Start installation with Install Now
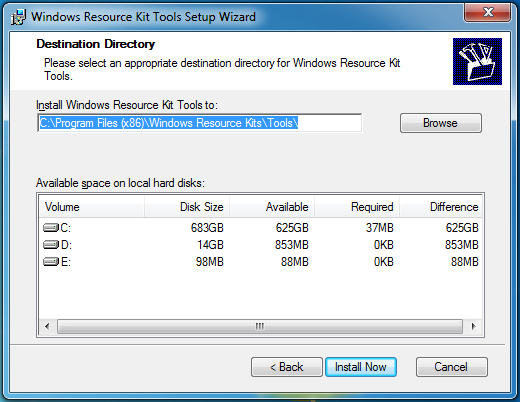 point(361,367)
